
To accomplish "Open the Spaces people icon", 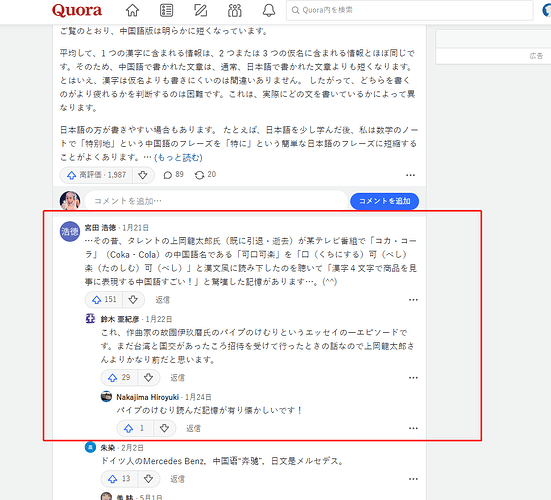I will [234, 10].
